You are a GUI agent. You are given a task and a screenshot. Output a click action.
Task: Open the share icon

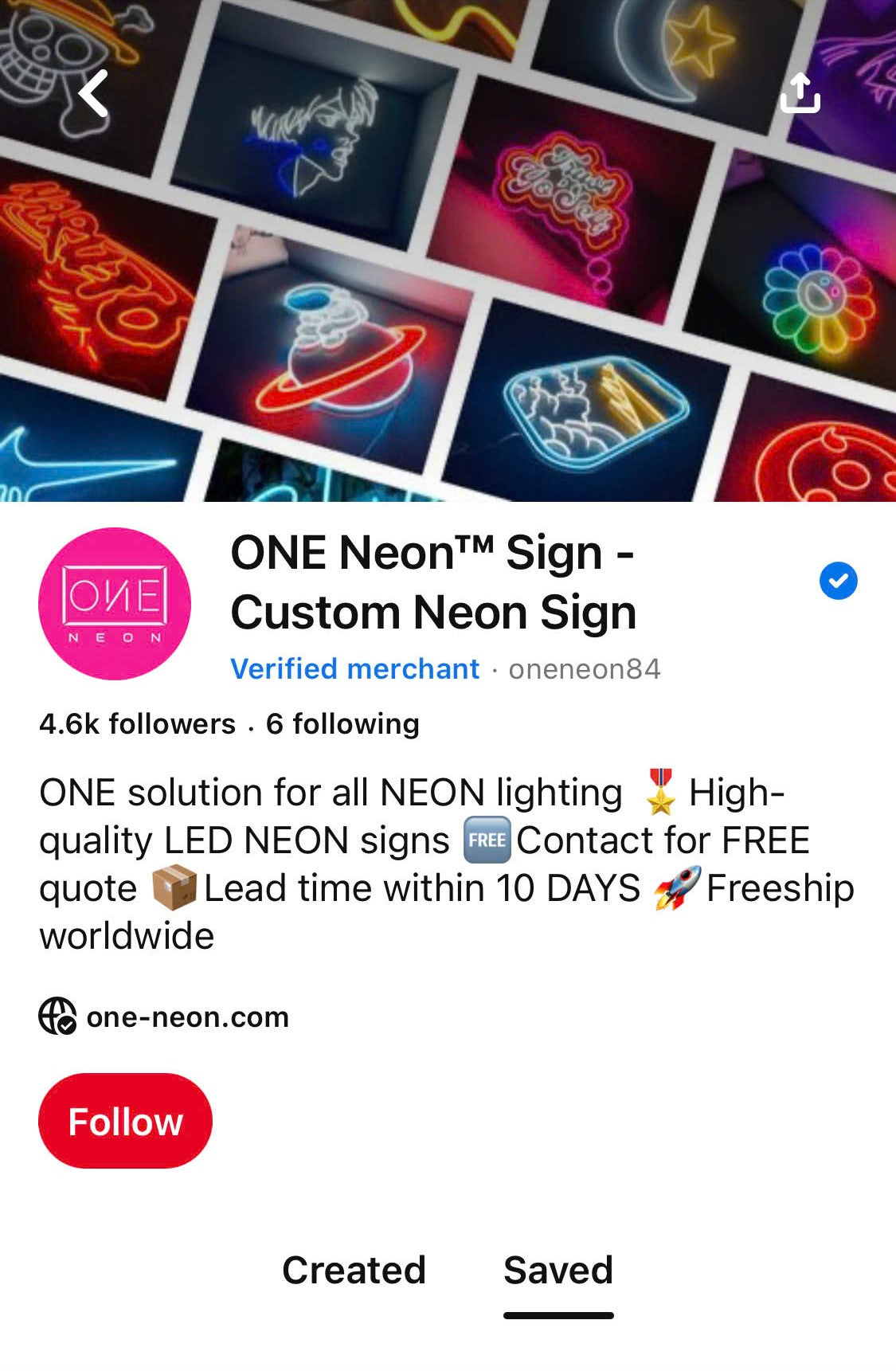pos(800,93)
